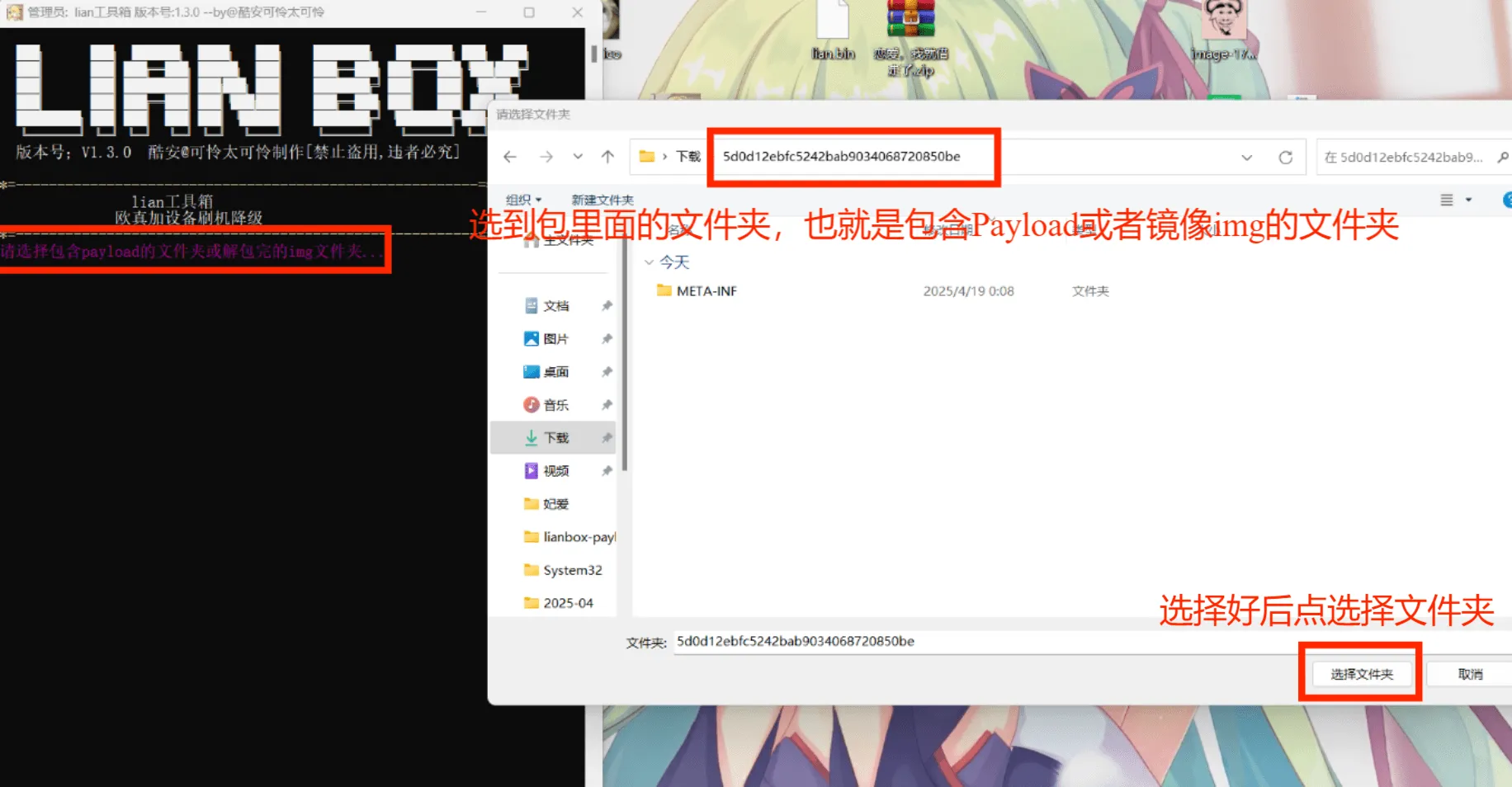Refresh the current folder view
Viewport: 1512px width, 787px height.
[x=1285, y=158]
